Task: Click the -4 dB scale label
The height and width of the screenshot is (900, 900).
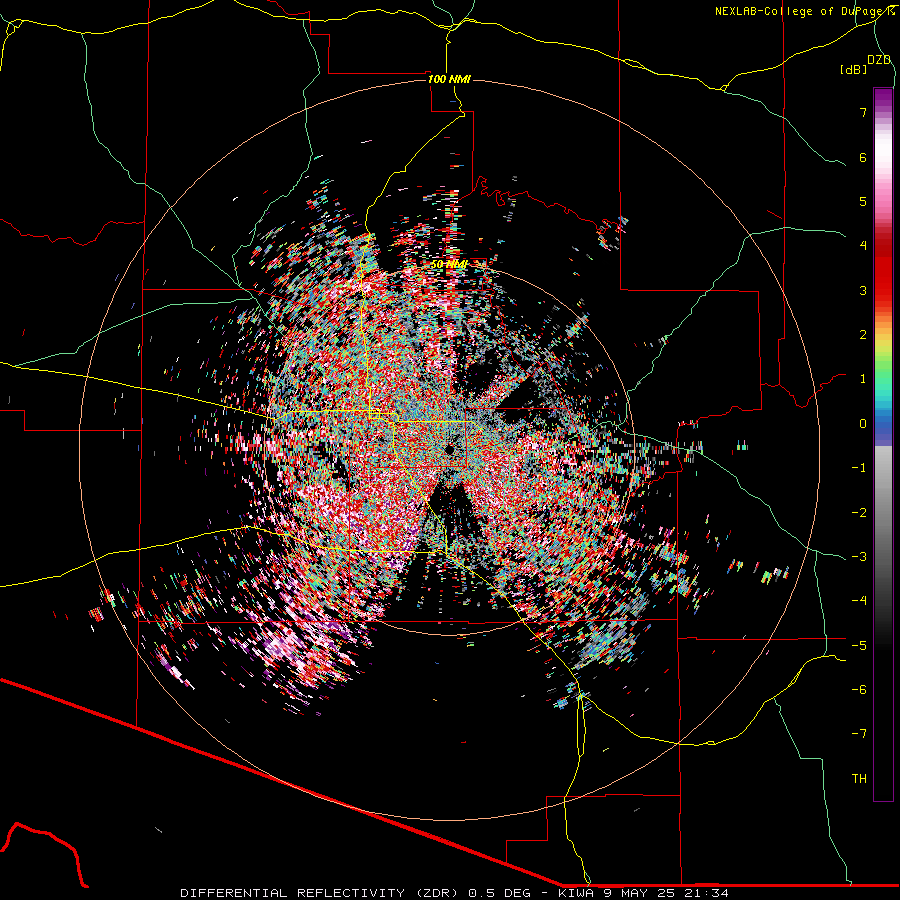Action: point(859,601)
